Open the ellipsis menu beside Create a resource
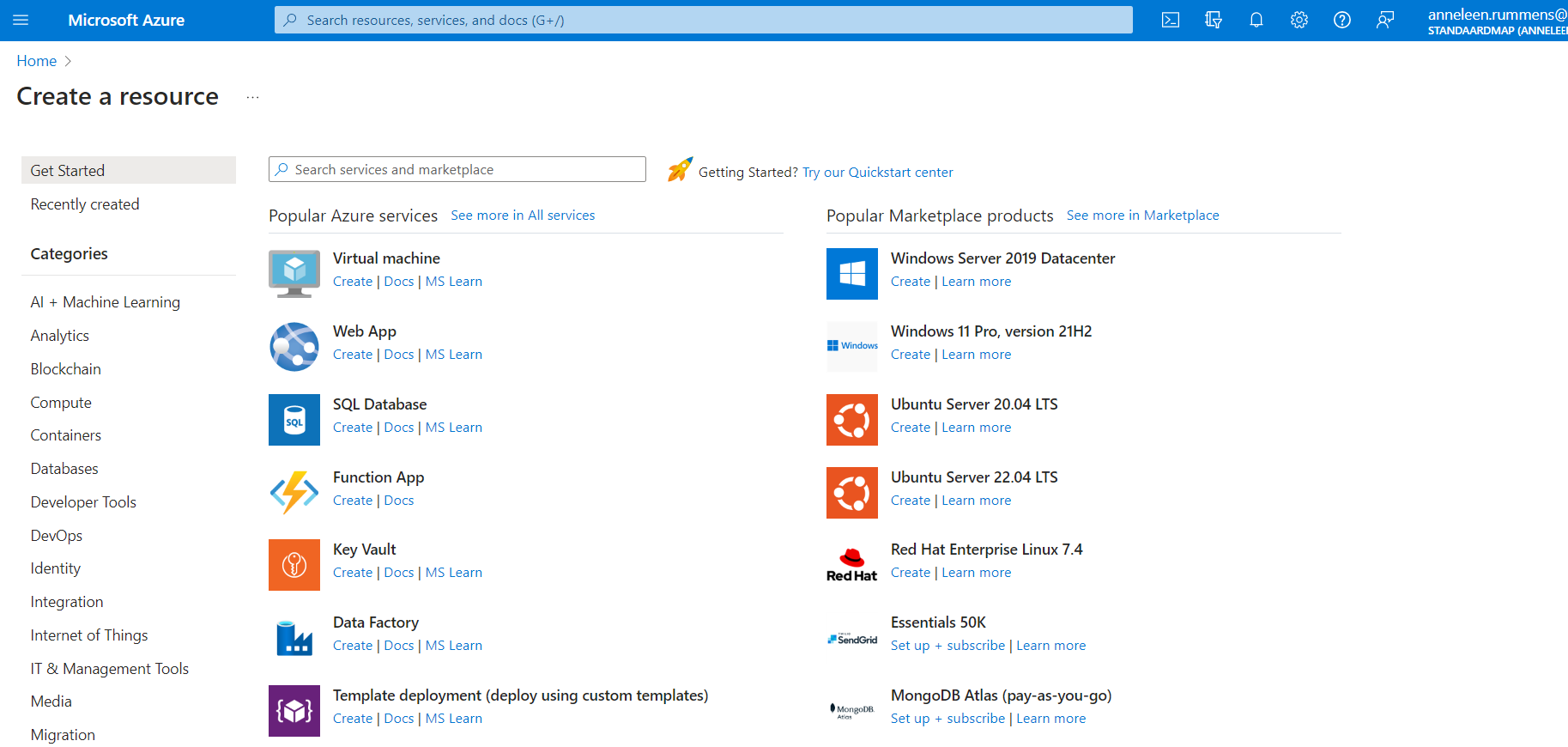The image size is (1568, 747). pyautogui.click(x=252, y=98)
